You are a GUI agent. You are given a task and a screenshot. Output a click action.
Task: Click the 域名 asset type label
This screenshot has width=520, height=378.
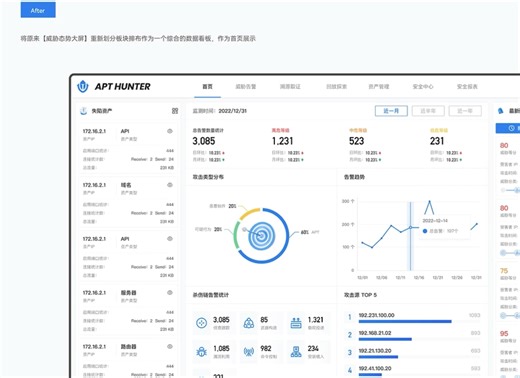coord(126,185)
